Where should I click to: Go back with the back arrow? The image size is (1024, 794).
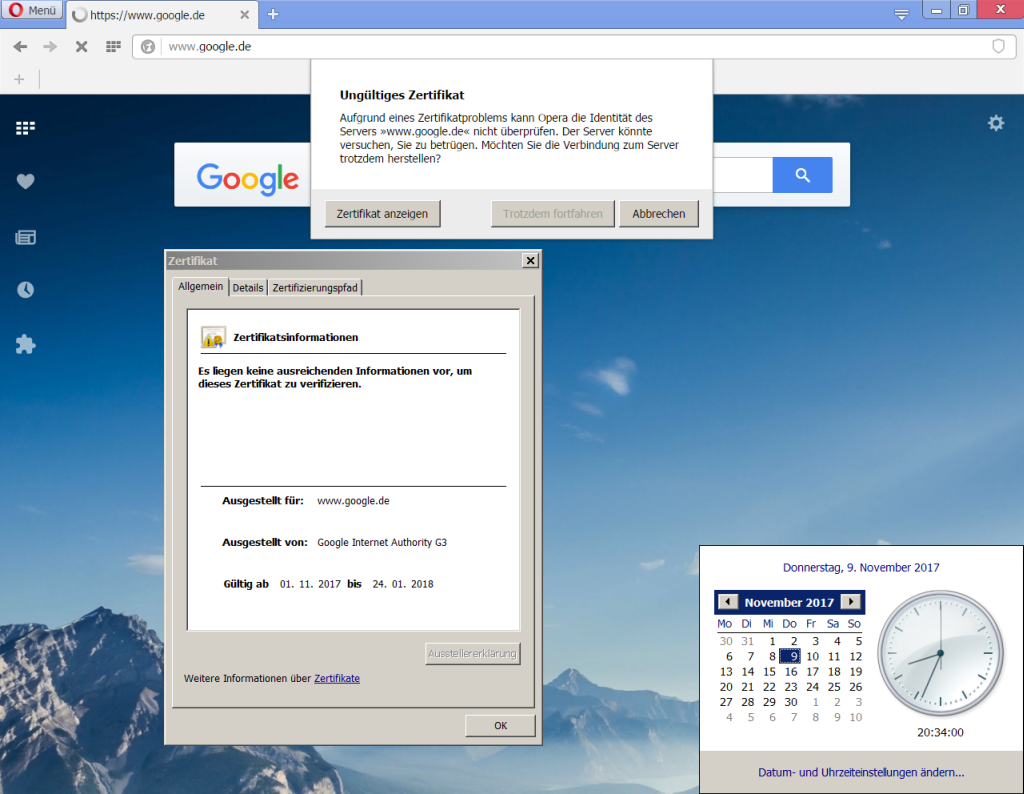tap(20, 46)
